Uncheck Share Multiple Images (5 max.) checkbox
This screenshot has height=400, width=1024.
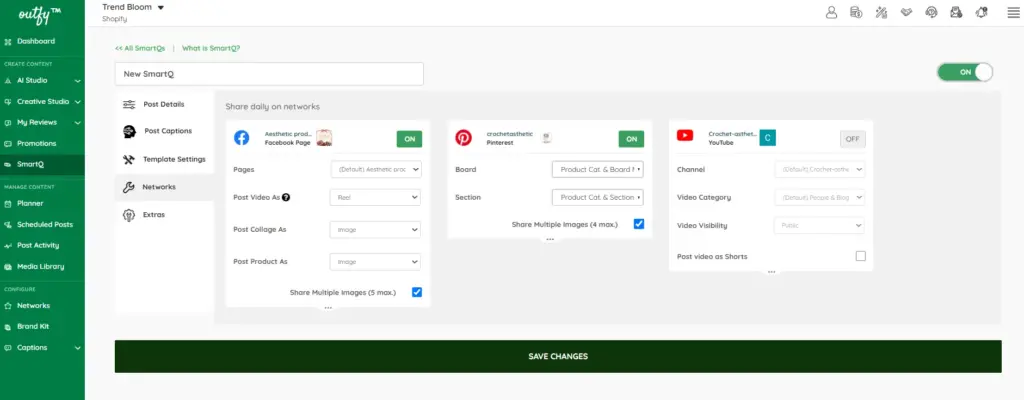[417, 292]
